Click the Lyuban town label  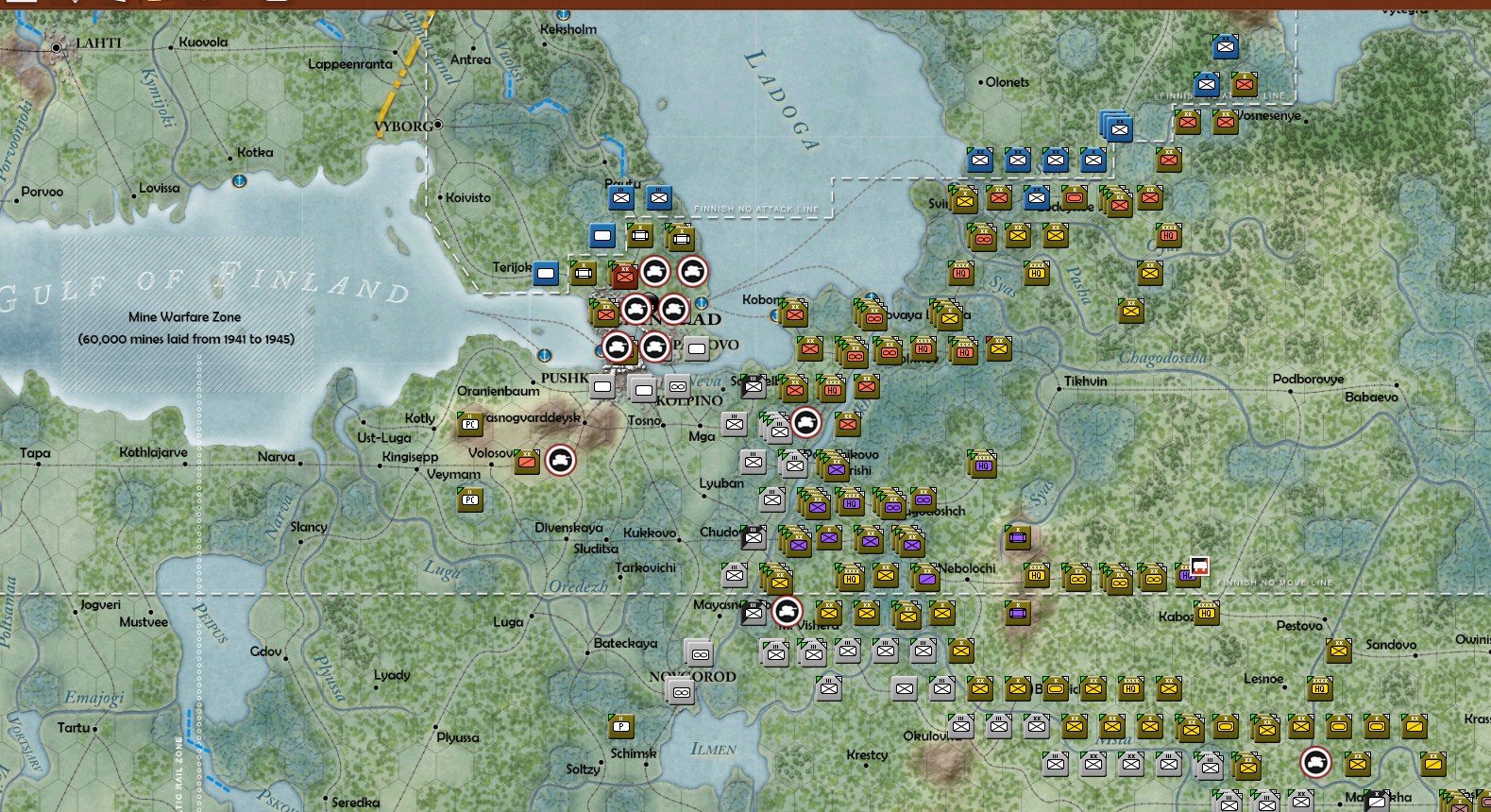click(721, 483)
